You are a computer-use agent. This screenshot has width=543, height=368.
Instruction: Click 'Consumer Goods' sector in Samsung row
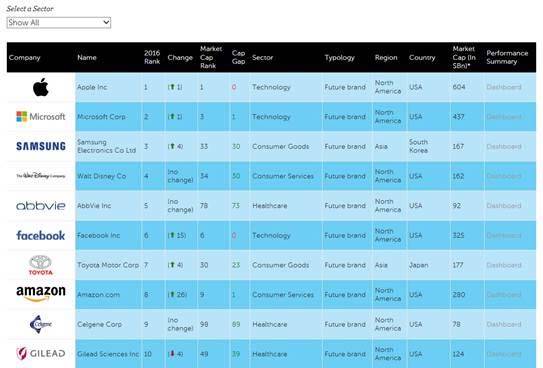[x=281, y=146]
